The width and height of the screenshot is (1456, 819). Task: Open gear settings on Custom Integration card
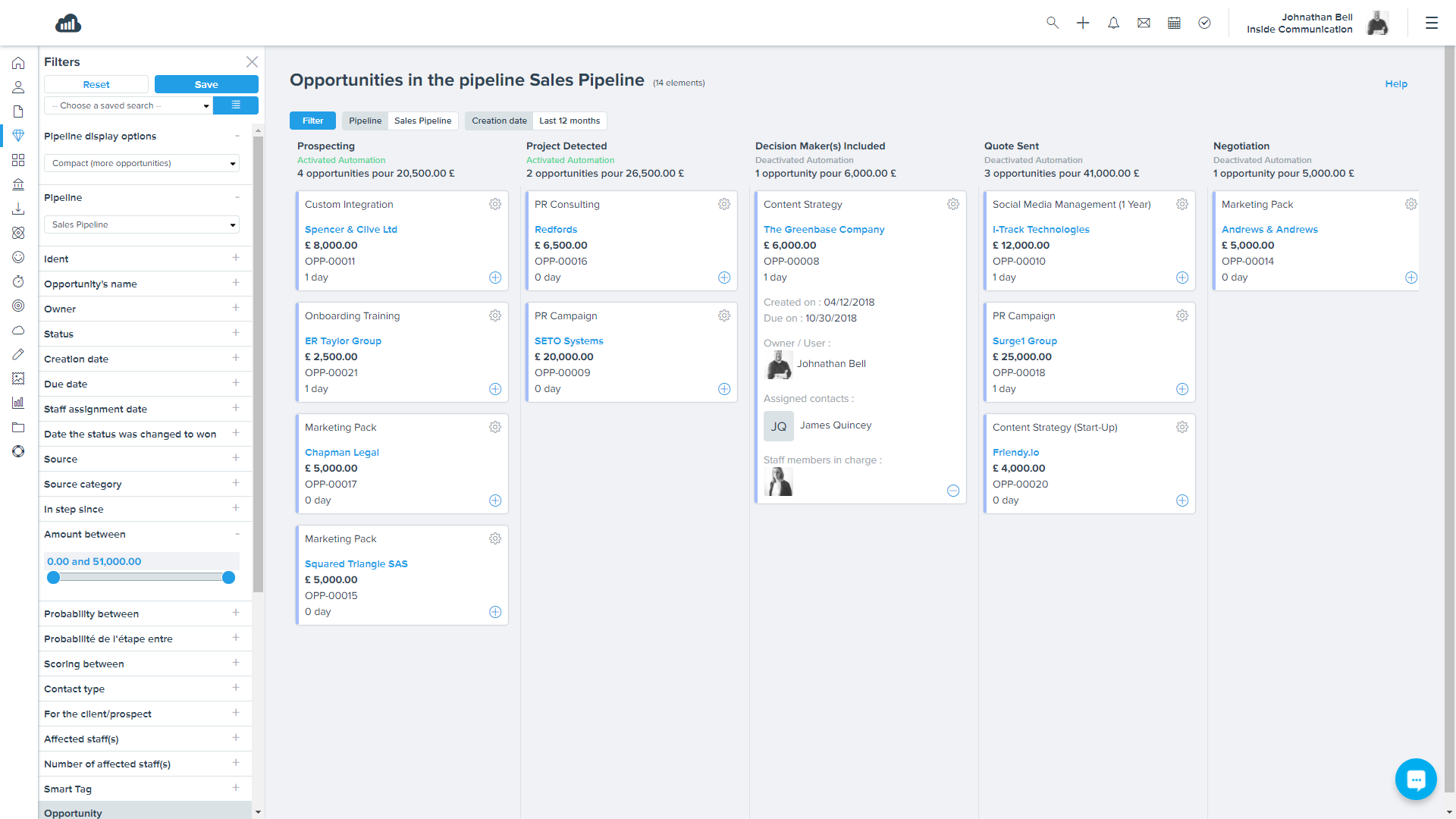[x=495, y=204]
